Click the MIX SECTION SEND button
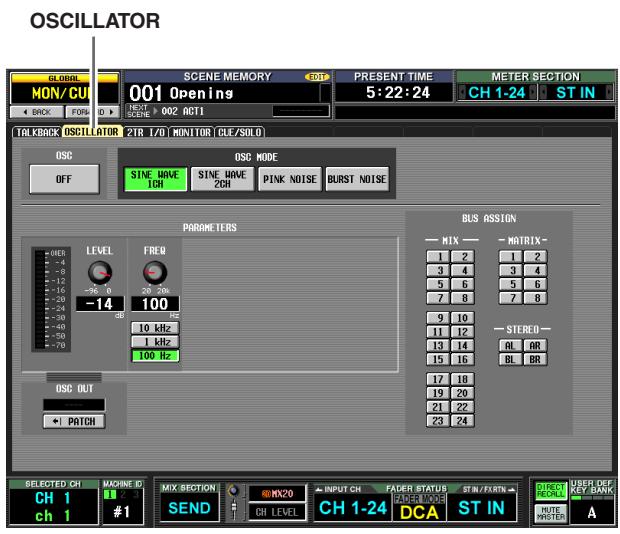620x534 pixels. pyautogui.click(x=189, y=508)
